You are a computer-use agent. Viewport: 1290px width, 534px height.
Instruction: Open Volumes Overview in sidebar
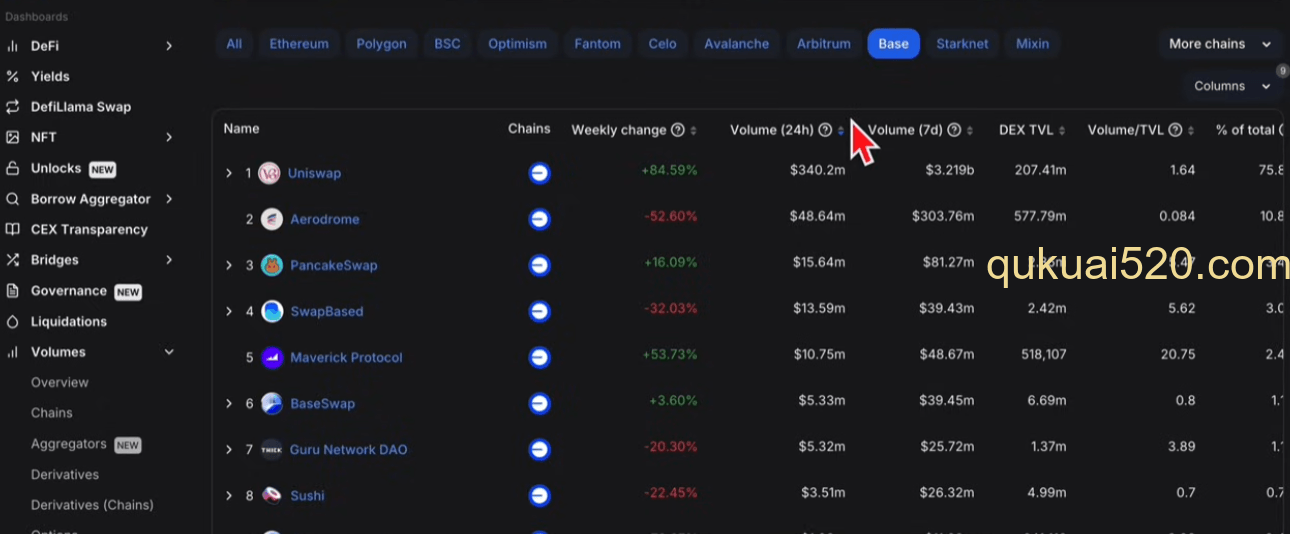(x=60, y=382)
